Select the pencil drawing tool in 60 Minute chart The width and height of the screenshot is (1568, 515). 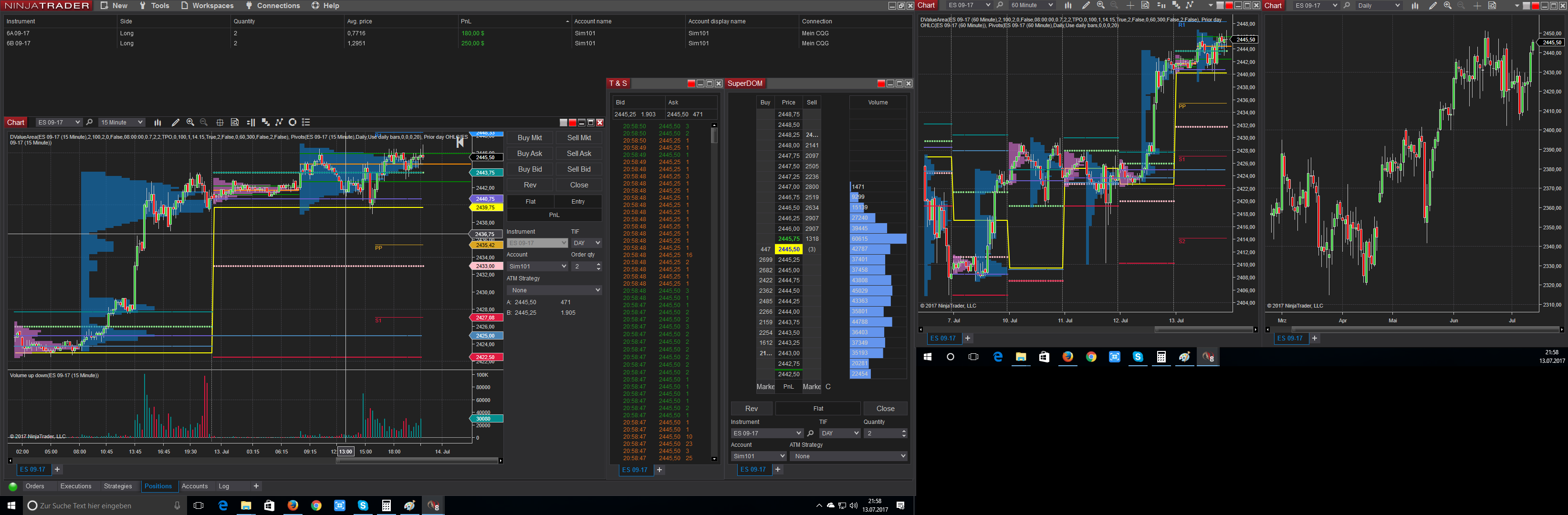[1086, 5]
